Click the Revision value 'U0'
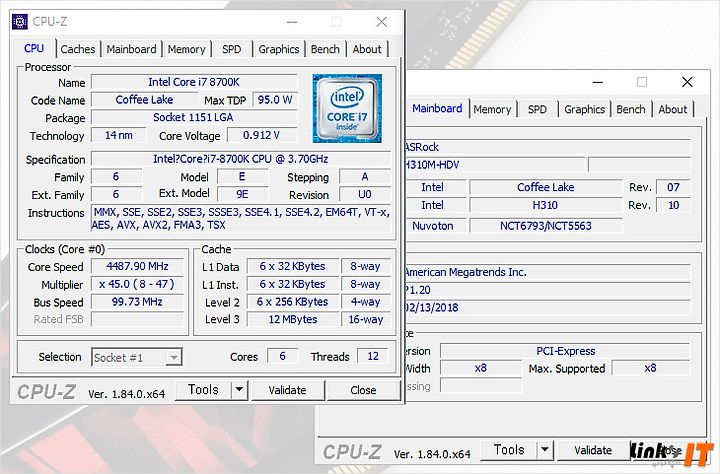Viewport: 720px width, 474px height. click(365, 194)
